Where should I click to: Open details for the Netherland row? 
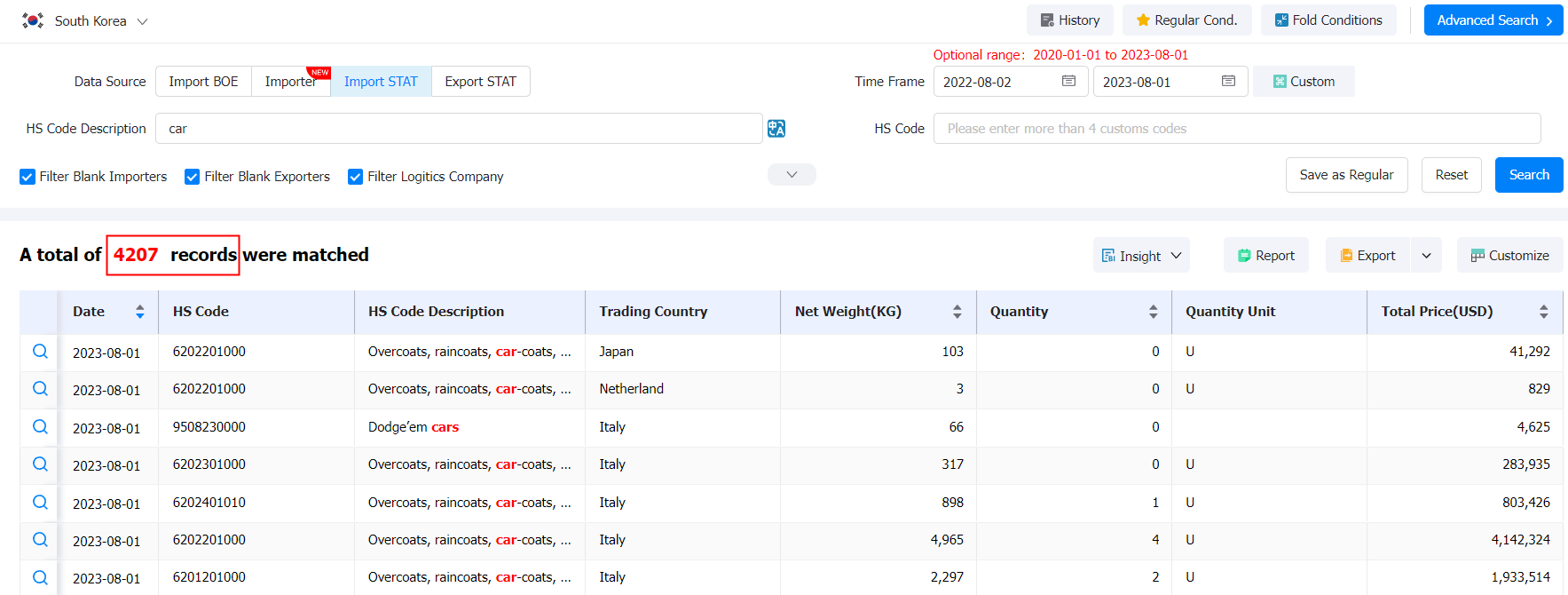click(x=40, y=389)
